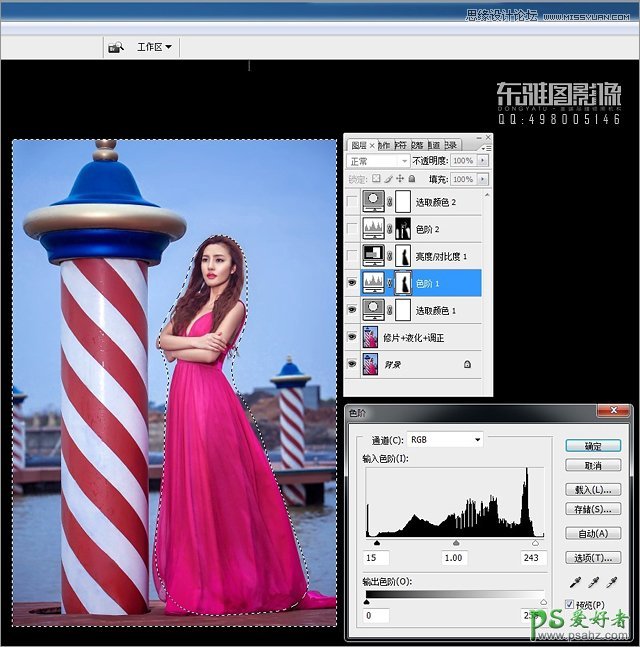
Task: Expand the 工作区 workspace menu
Action: (x=155, y=47)
